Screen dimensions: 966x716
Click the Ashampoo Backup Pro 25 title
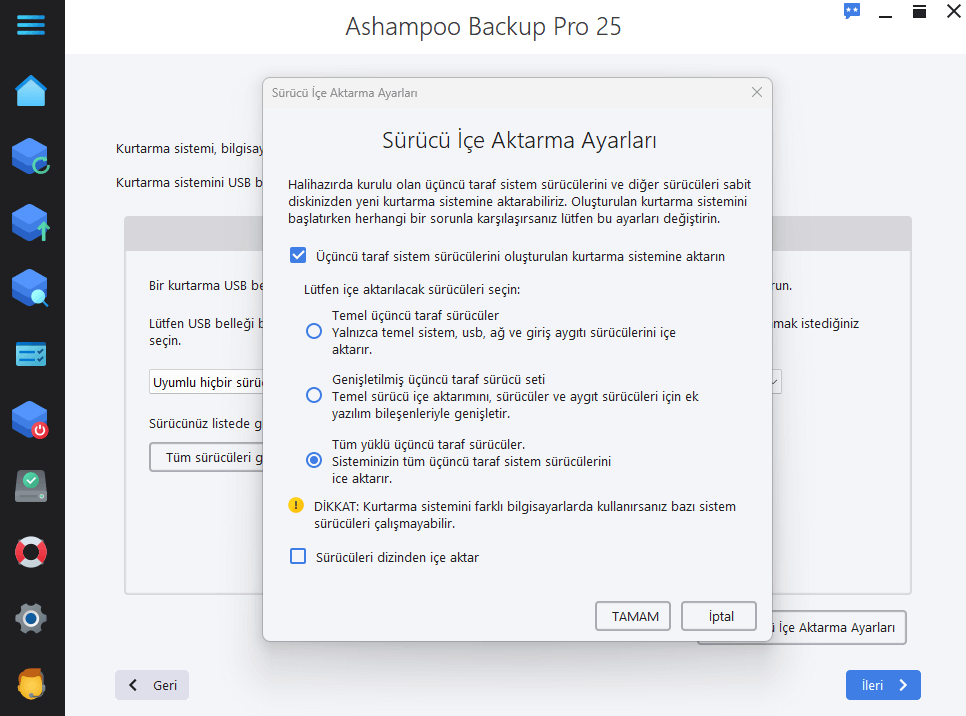click(483, 26)
